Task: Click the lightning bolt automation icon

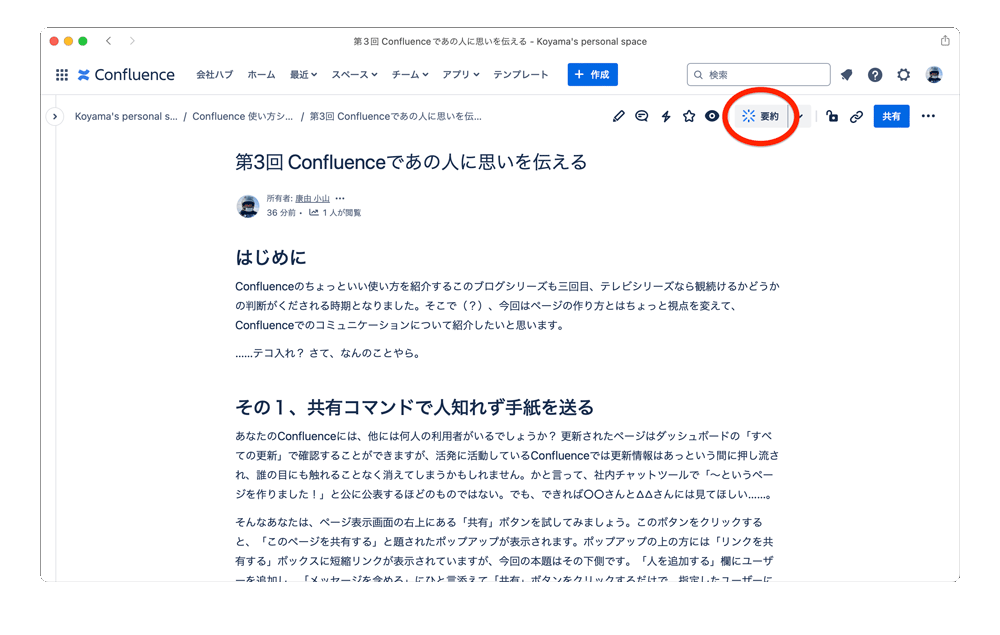Action: tap(665, 116)
